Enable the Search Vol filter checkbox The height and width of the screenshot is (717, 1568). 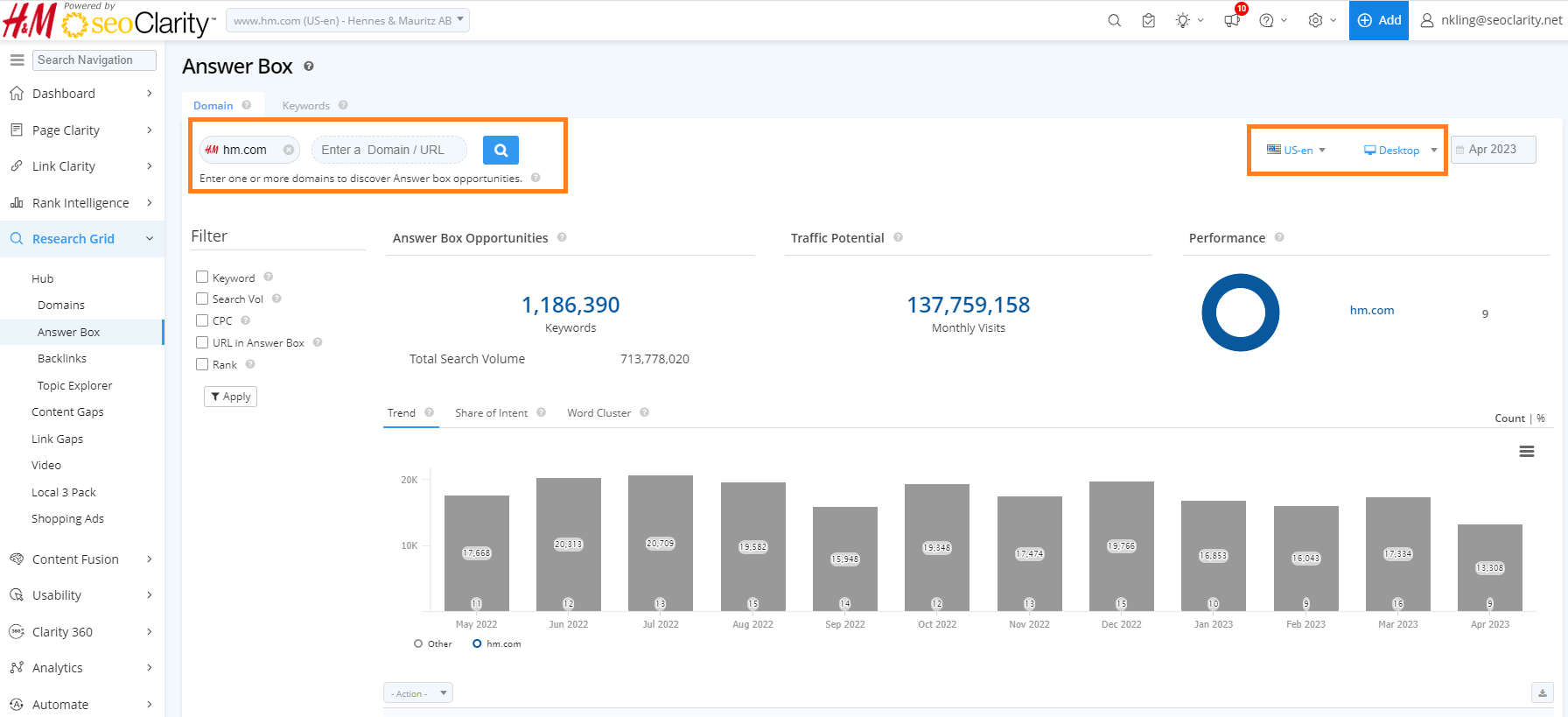coord(202,299)
